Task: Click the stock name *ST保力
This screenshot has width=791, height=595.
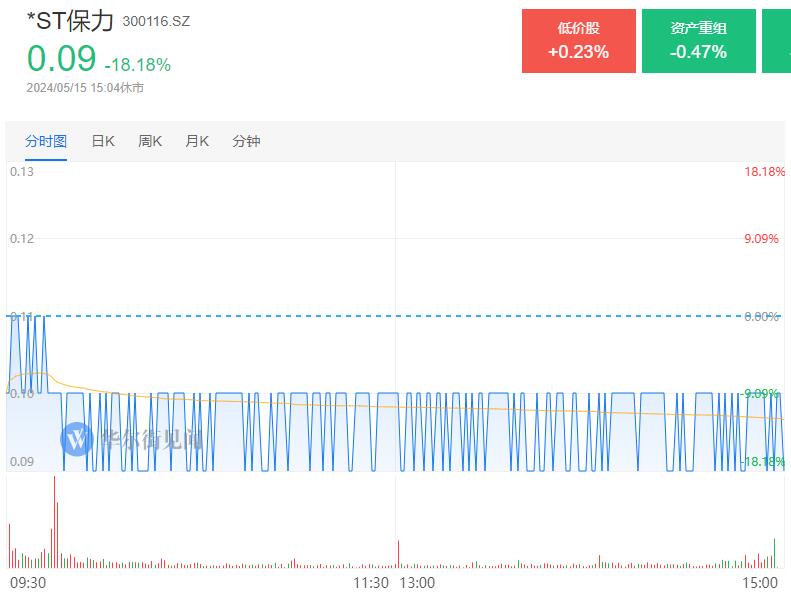Action: [70, 21]
